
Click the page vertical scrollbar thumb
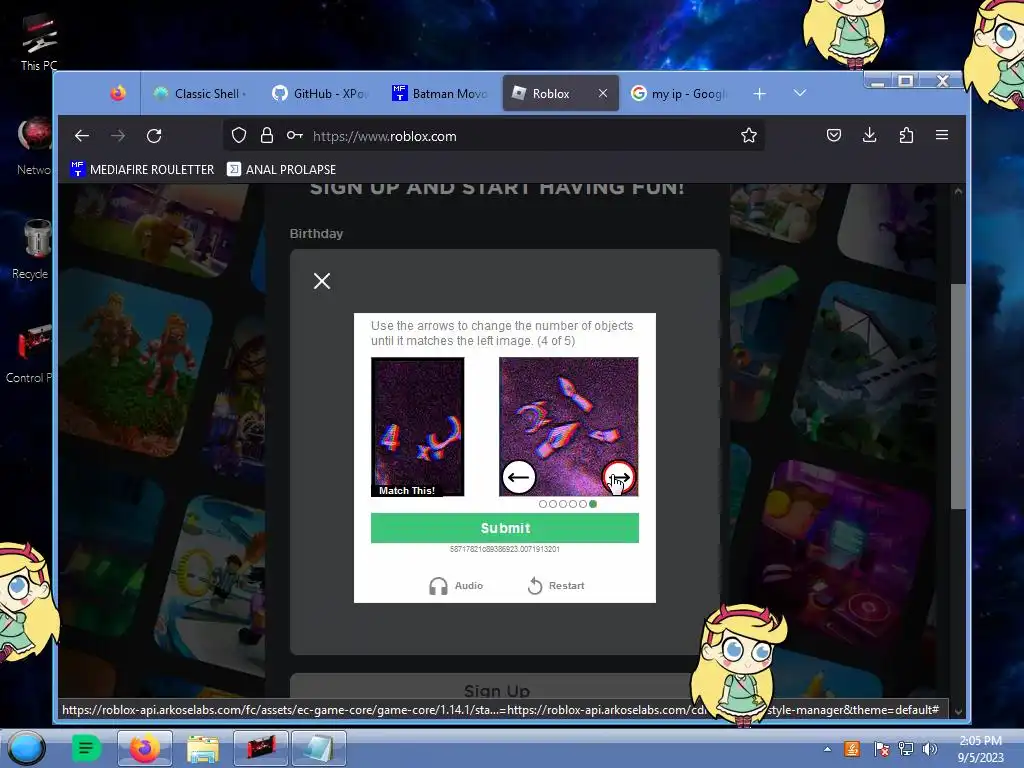point(957,396)
